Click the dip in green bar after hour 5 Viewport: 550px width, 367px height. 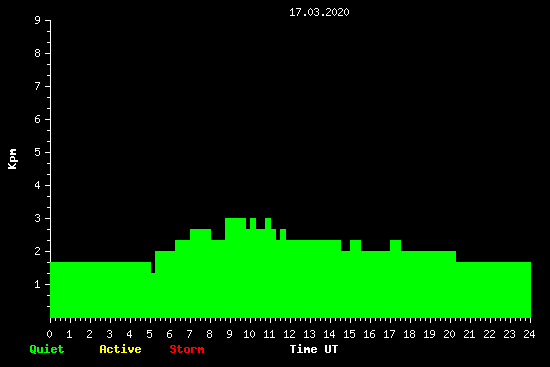point(153,267)
